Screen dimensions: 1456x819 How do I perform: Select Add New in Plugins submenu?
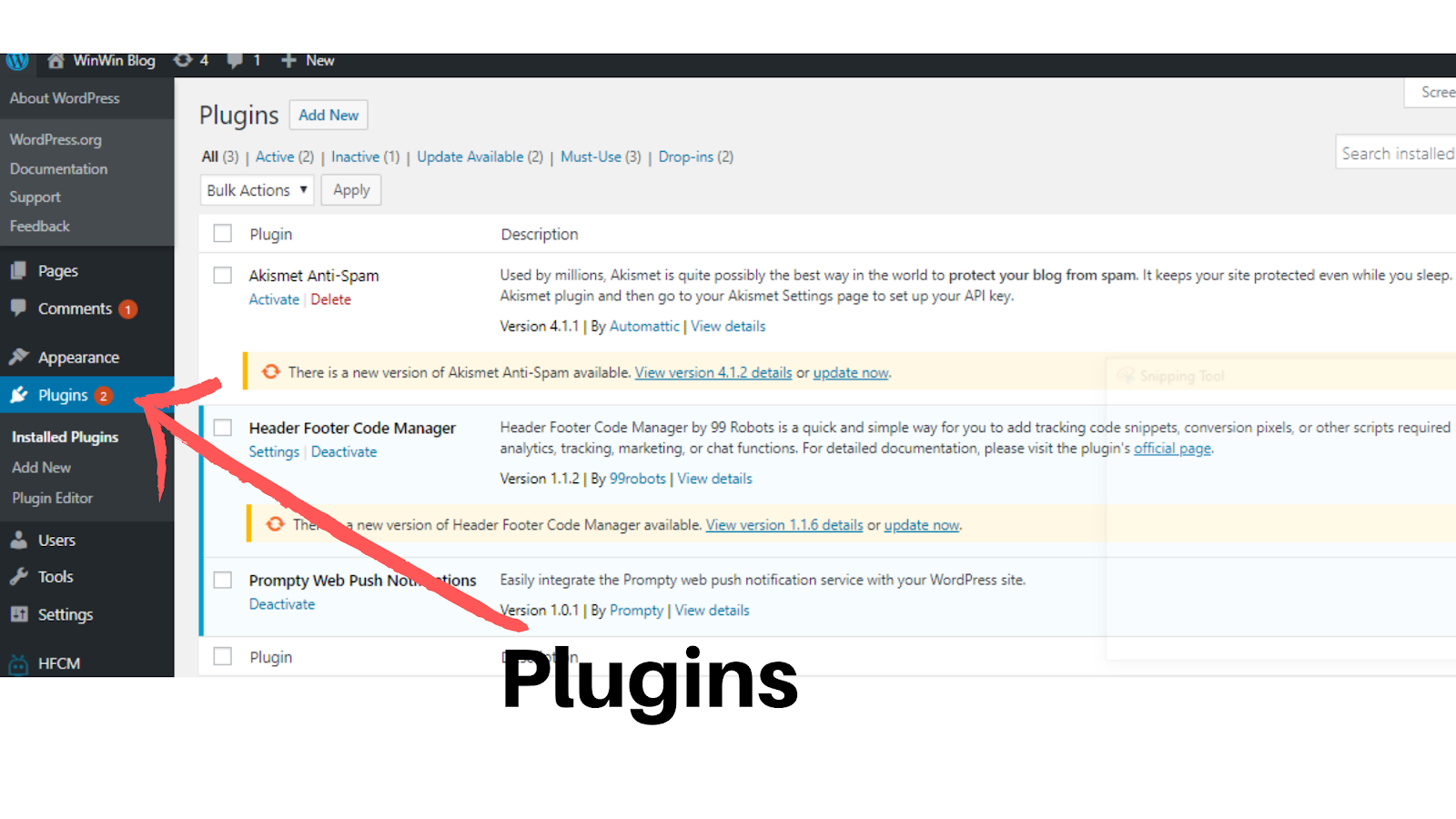pos(42,467)
